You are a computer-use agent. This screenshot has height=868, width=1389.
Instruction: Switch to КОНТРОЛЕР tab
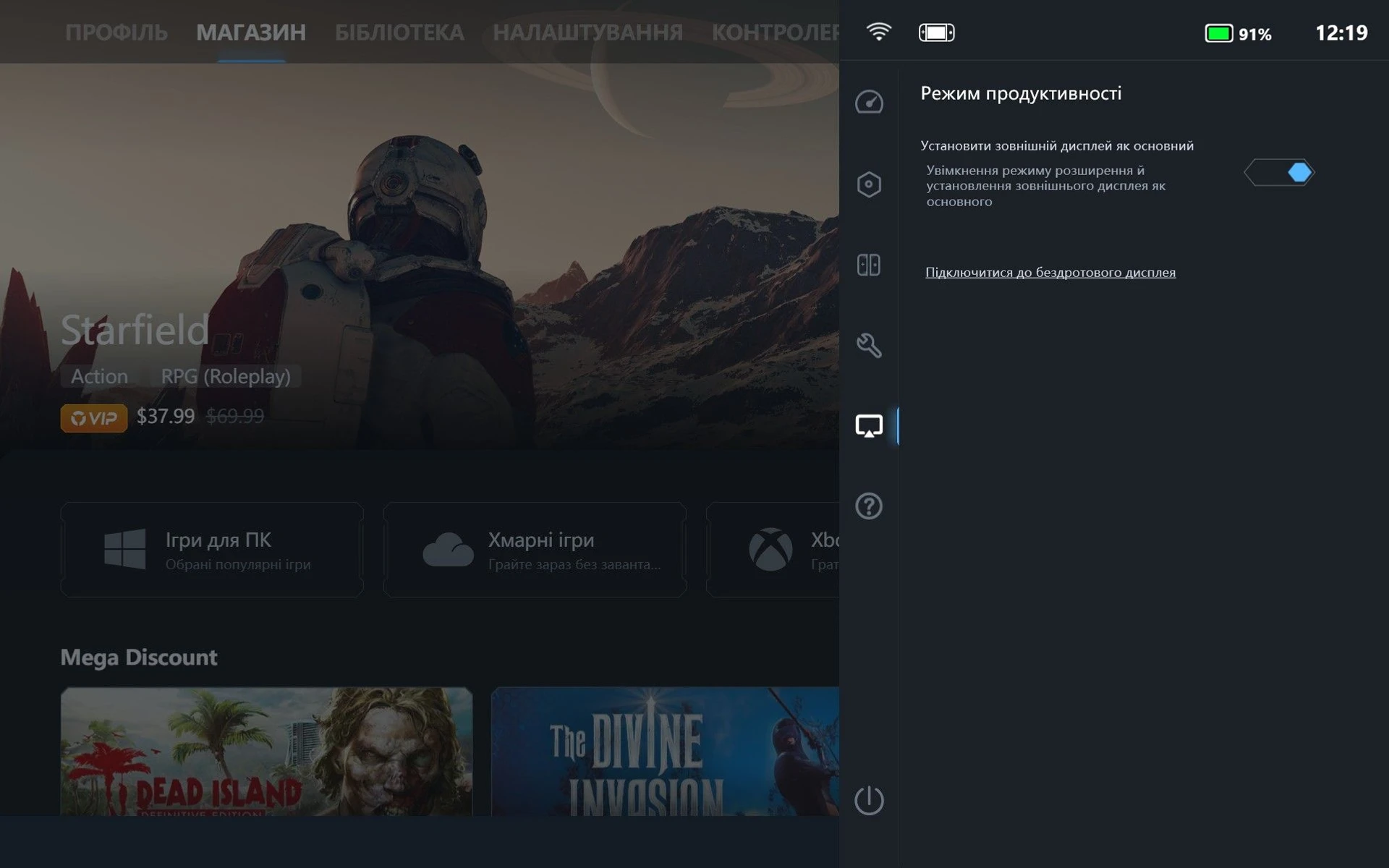(776, 33)
